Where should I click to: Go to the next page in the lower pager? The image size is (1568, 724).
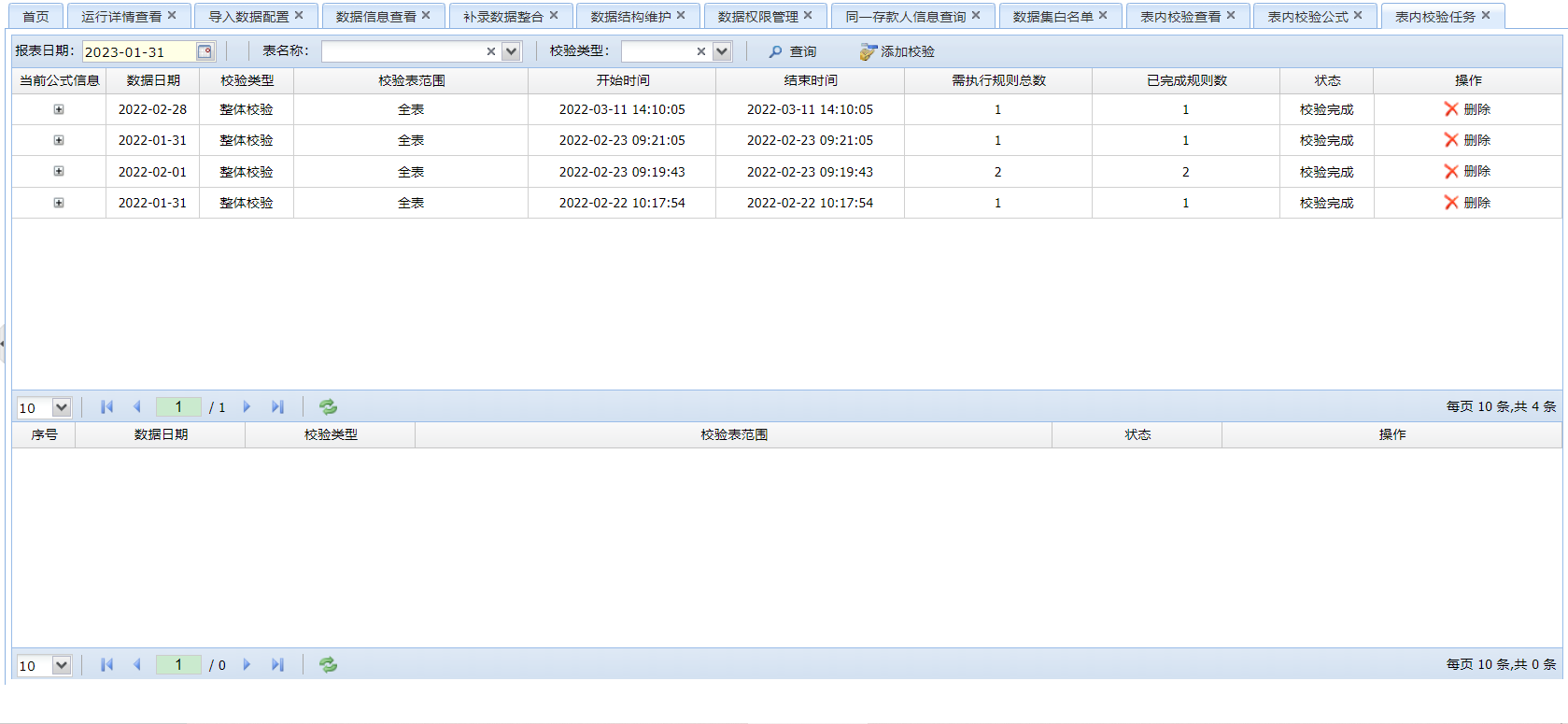tap(247, 665)
